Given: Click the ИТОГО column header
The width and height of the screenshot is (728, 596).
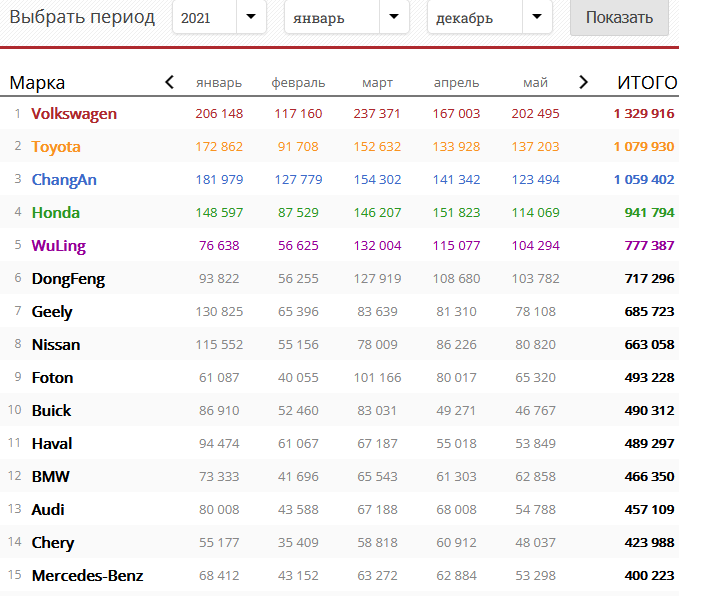Looking at the screenshot, I should (647, 83).
